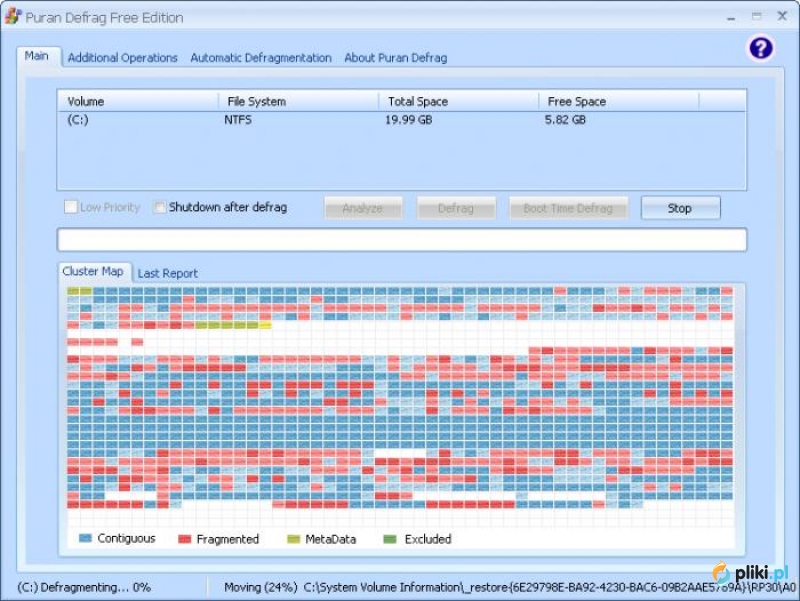Click the 5.82 GB free space value
Viewport: 800px width, 601px height.
coord(565,120)
